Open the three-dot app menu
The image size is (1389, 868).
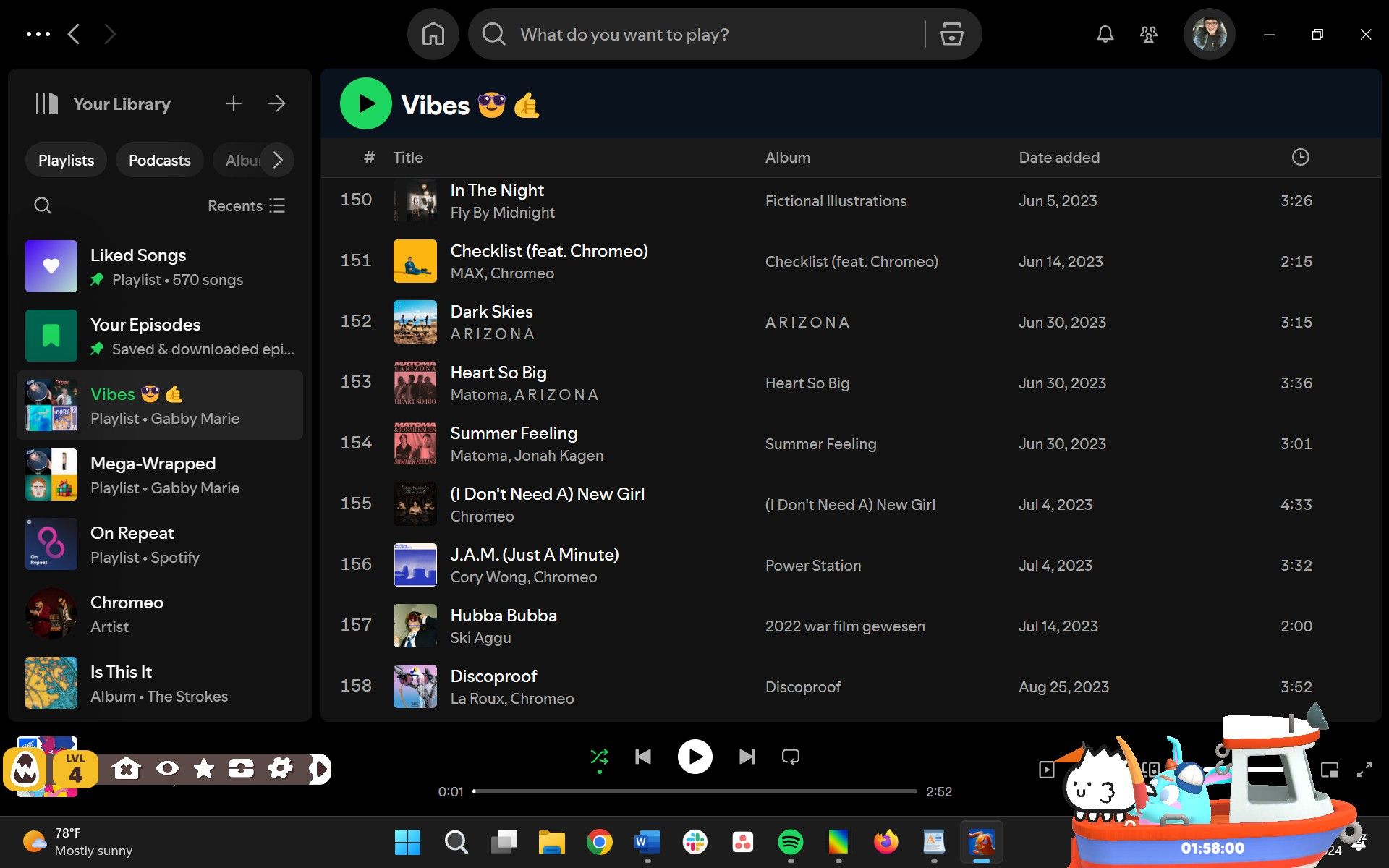38,34
